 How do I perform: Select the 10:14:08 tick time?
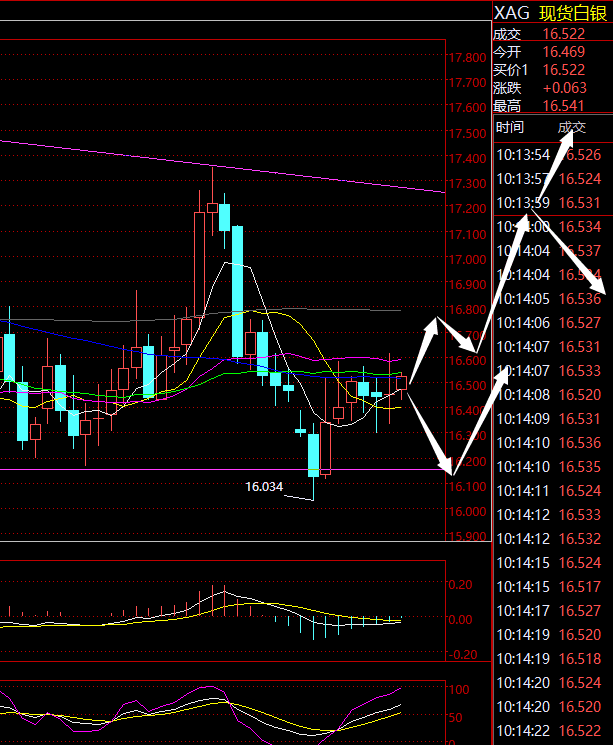coord(523,395)
